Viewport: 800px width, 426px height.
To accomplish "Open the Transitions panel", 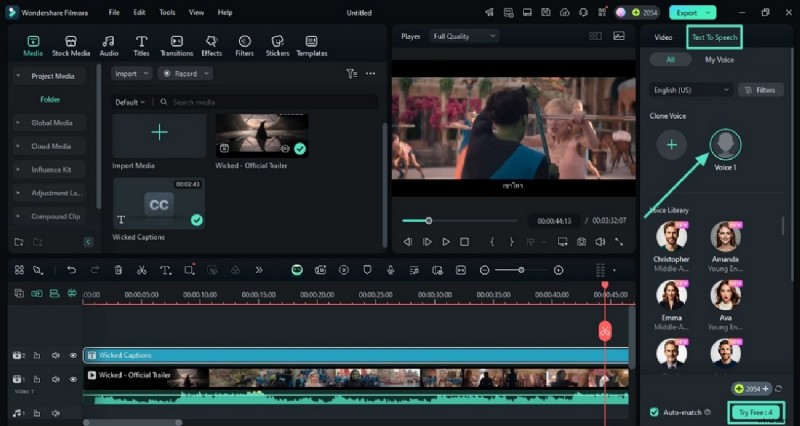I will 177,45.
